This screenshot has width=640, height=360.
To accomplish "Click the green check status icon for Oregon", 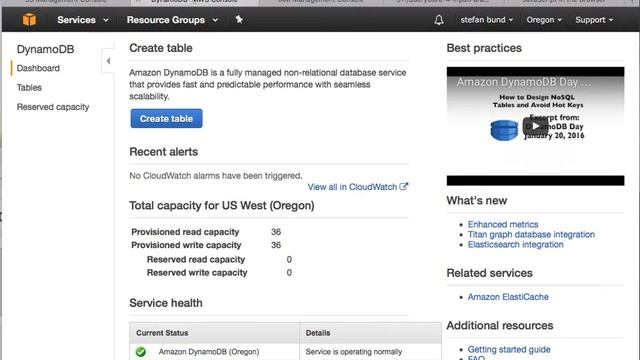I will tap(141, 351).
